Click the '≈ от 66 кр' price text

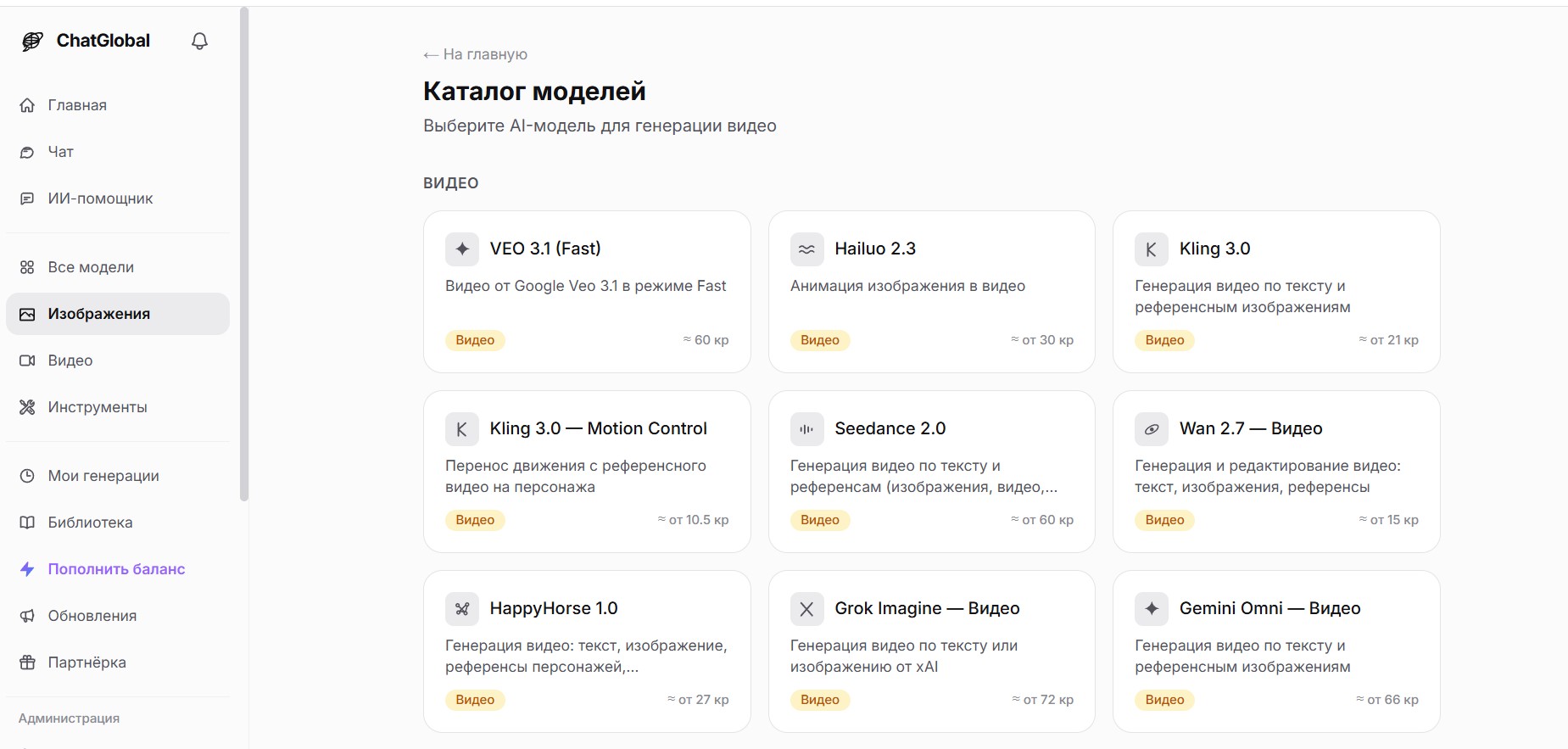point(1387,700)
